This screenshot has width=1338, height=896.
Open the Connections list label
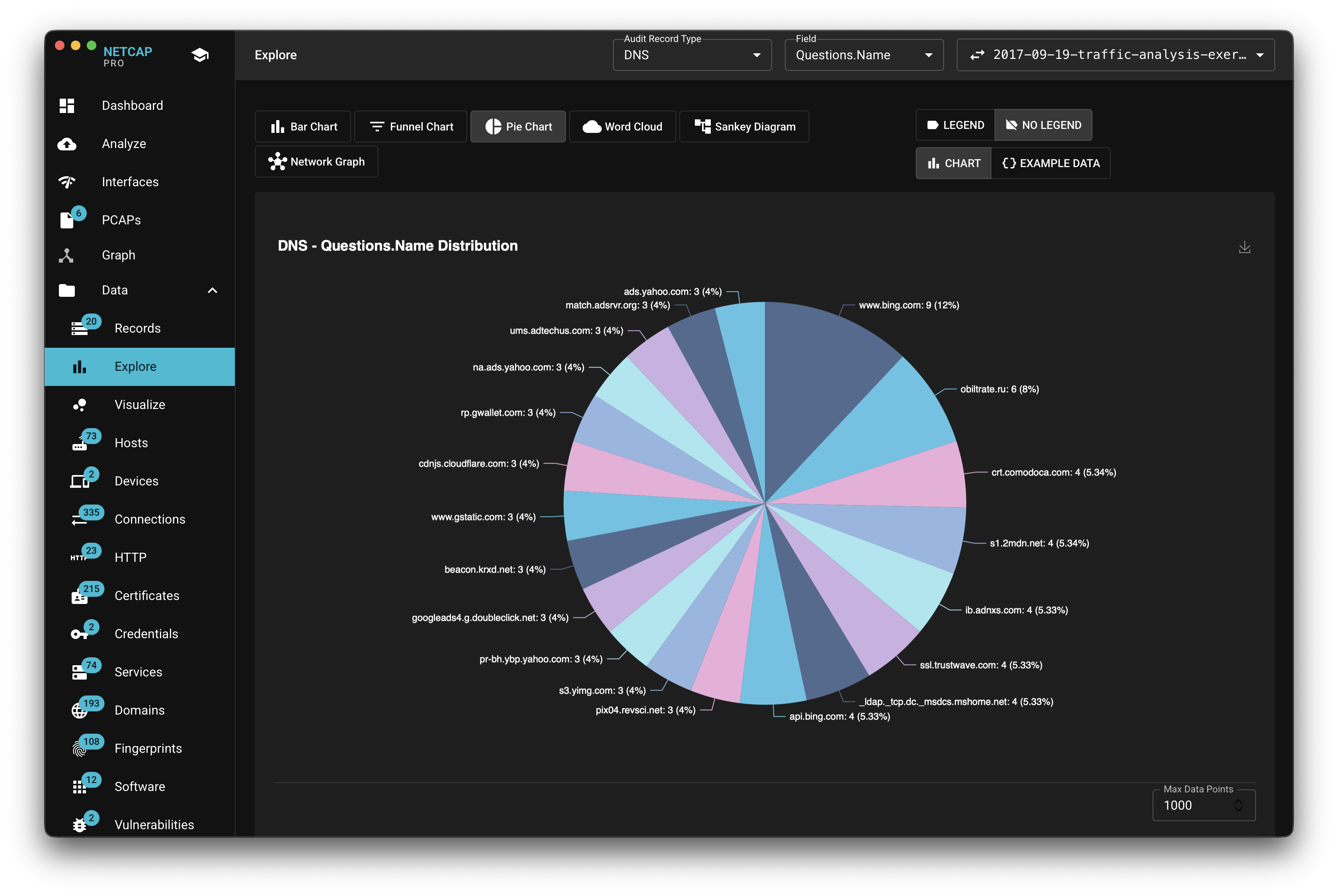click(x=150, y=520)
